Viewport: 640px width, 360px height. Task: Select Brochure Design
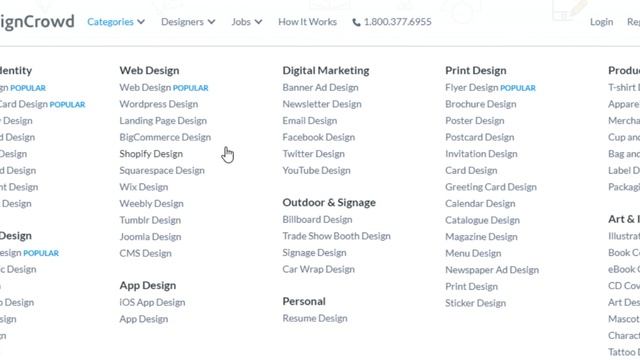point(481,104)
